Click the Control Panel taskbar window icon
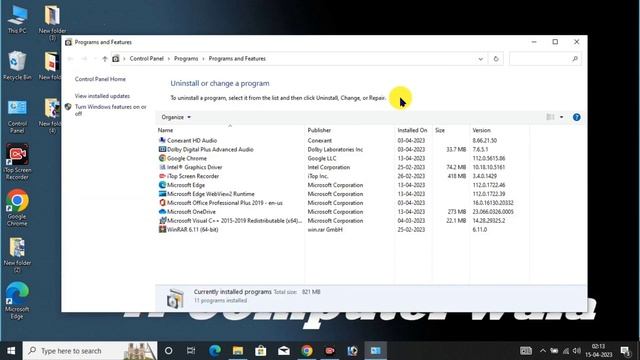The height and width of the screenshot is (360, 640). coord(376,351)
